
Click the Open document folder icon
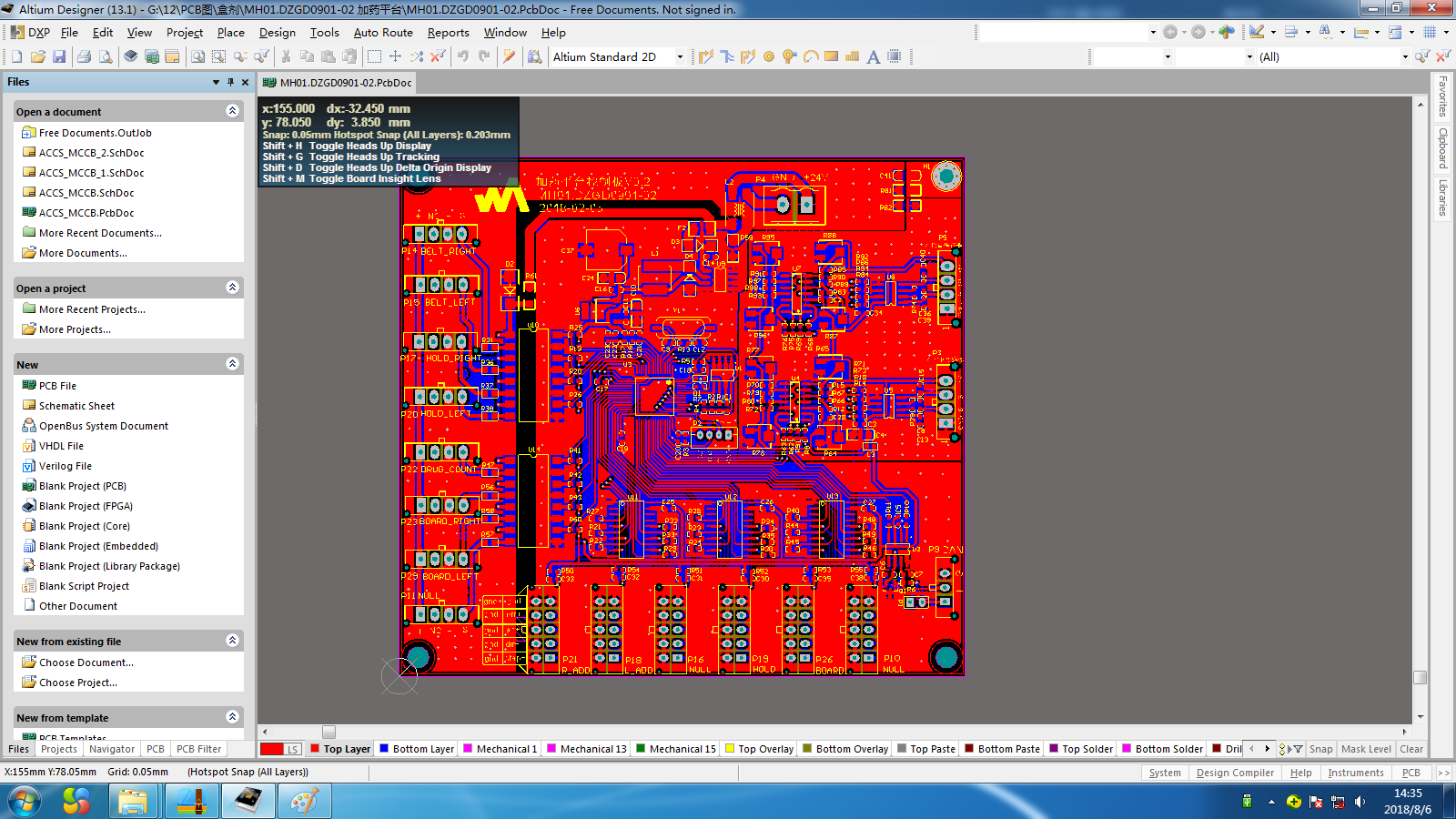coord(37,56)
